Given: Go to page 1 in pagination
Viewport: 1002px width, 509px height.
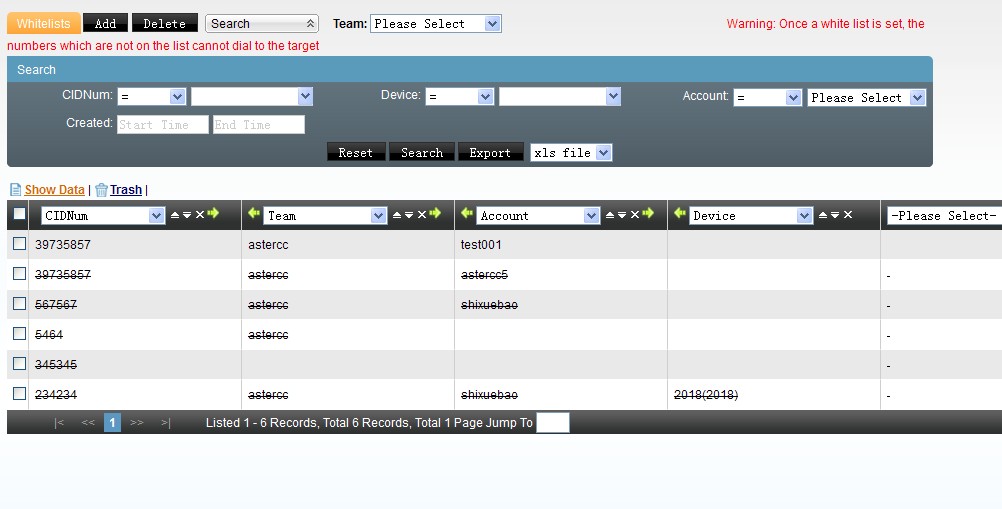Looking at the screenshot, I should (113, 423).
